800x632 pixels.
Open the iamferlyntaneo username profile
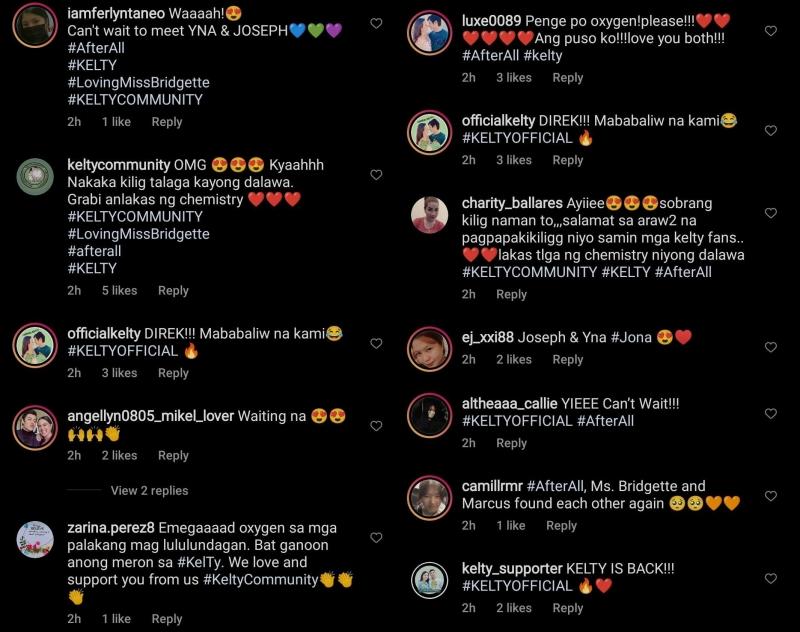[x=116, y=13]
